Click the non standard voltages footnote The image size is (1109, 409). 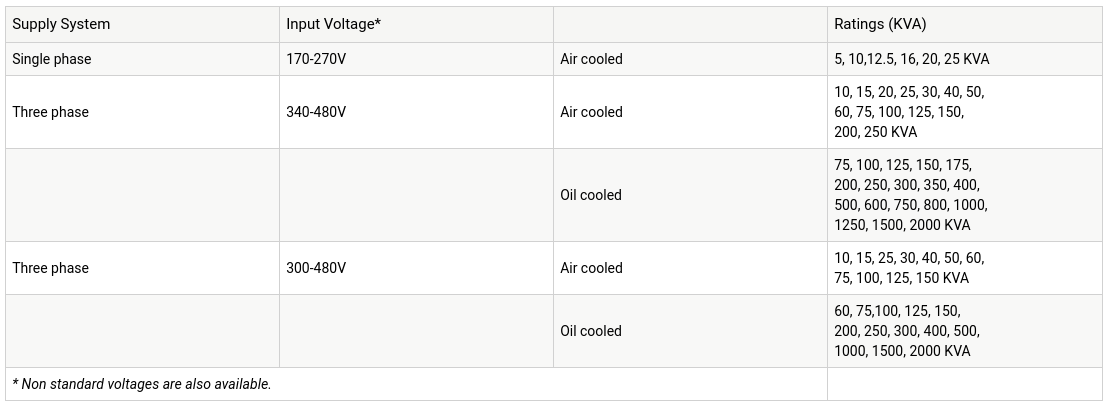[x=142, y=384]
